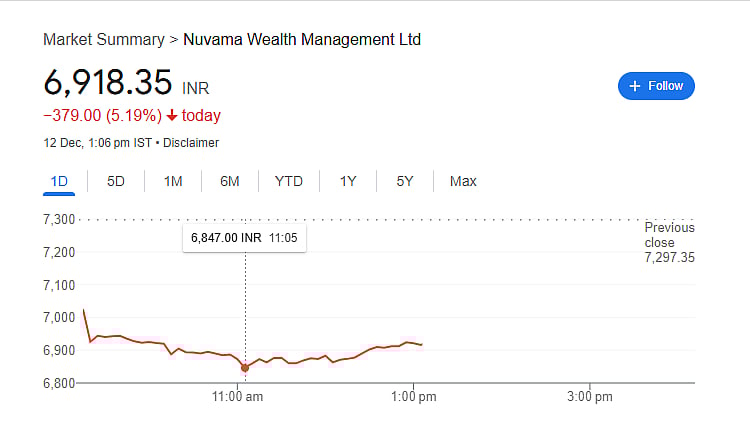Click the 3:00 pm axis label
Image resolution: width=750 pixels, height=430 pixels.
coord(590,397)
